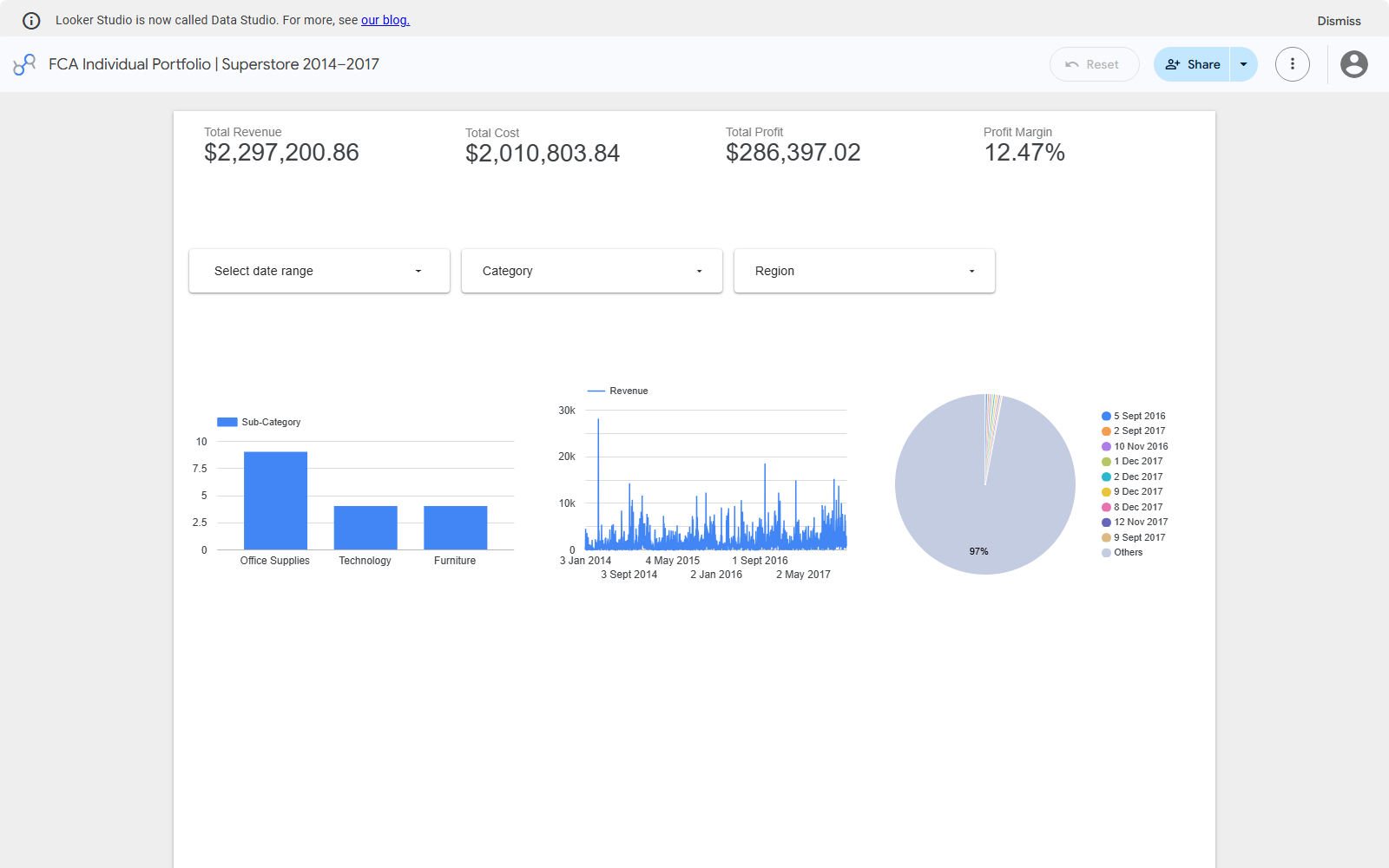The width and height of the screenshot is (1389, 868).
Task: Click the Reset button
Action: pyautogui.click(x=1094, y=64)
